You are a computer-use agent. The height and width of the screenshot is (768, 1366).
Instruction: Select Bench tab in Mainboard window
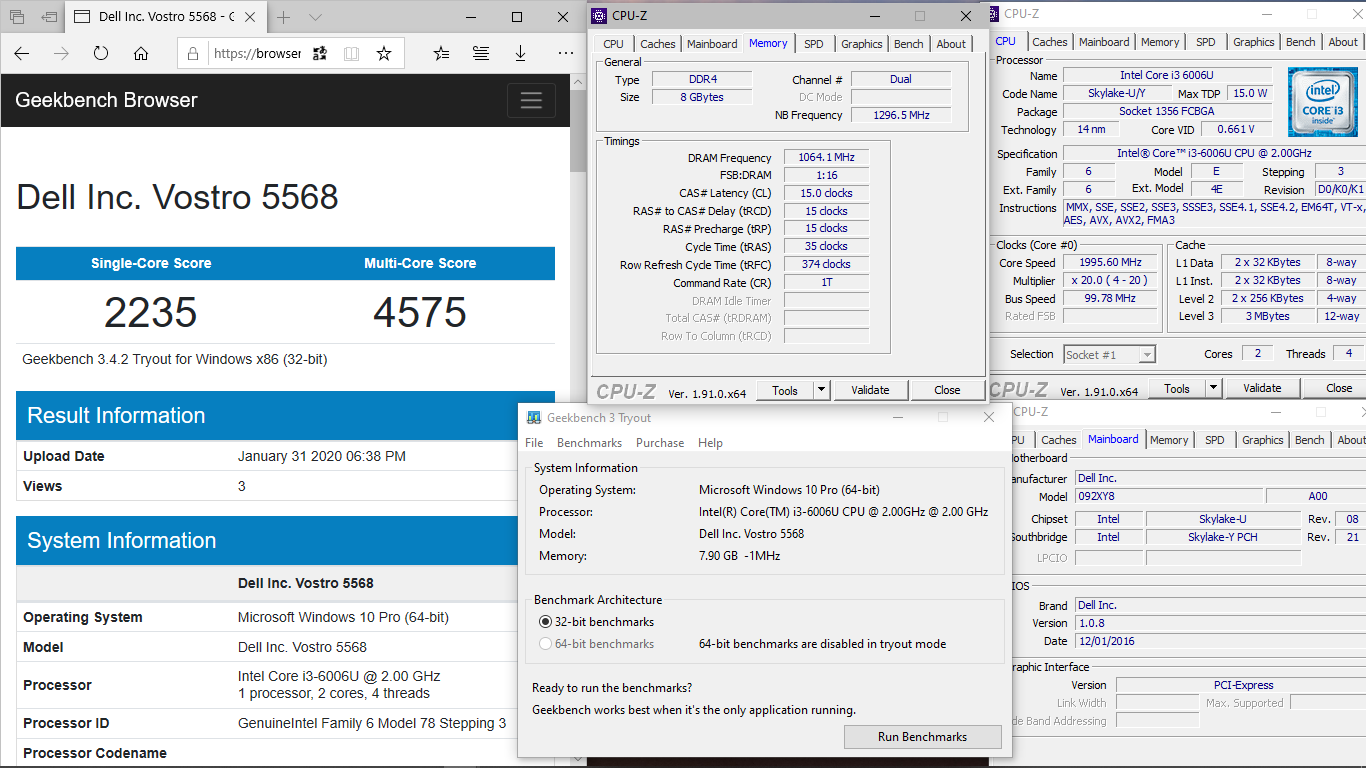[1310, 440]
